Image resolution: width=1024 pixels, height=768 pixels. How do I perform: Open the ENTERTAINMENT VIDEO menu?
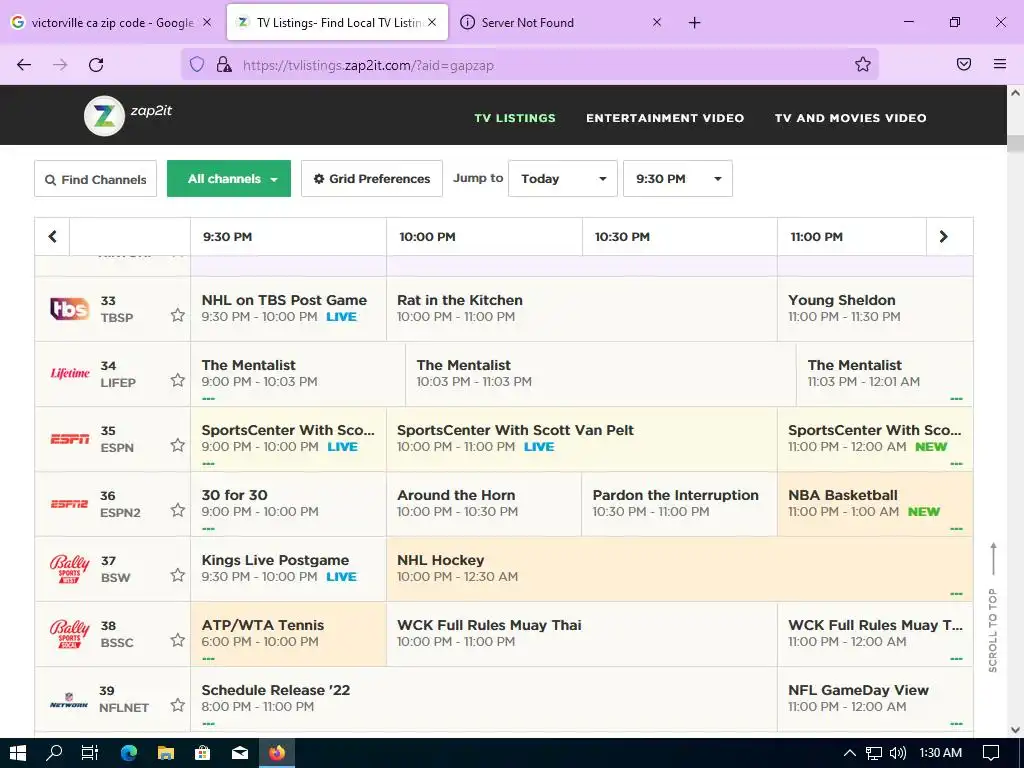[x=665, y=118]
